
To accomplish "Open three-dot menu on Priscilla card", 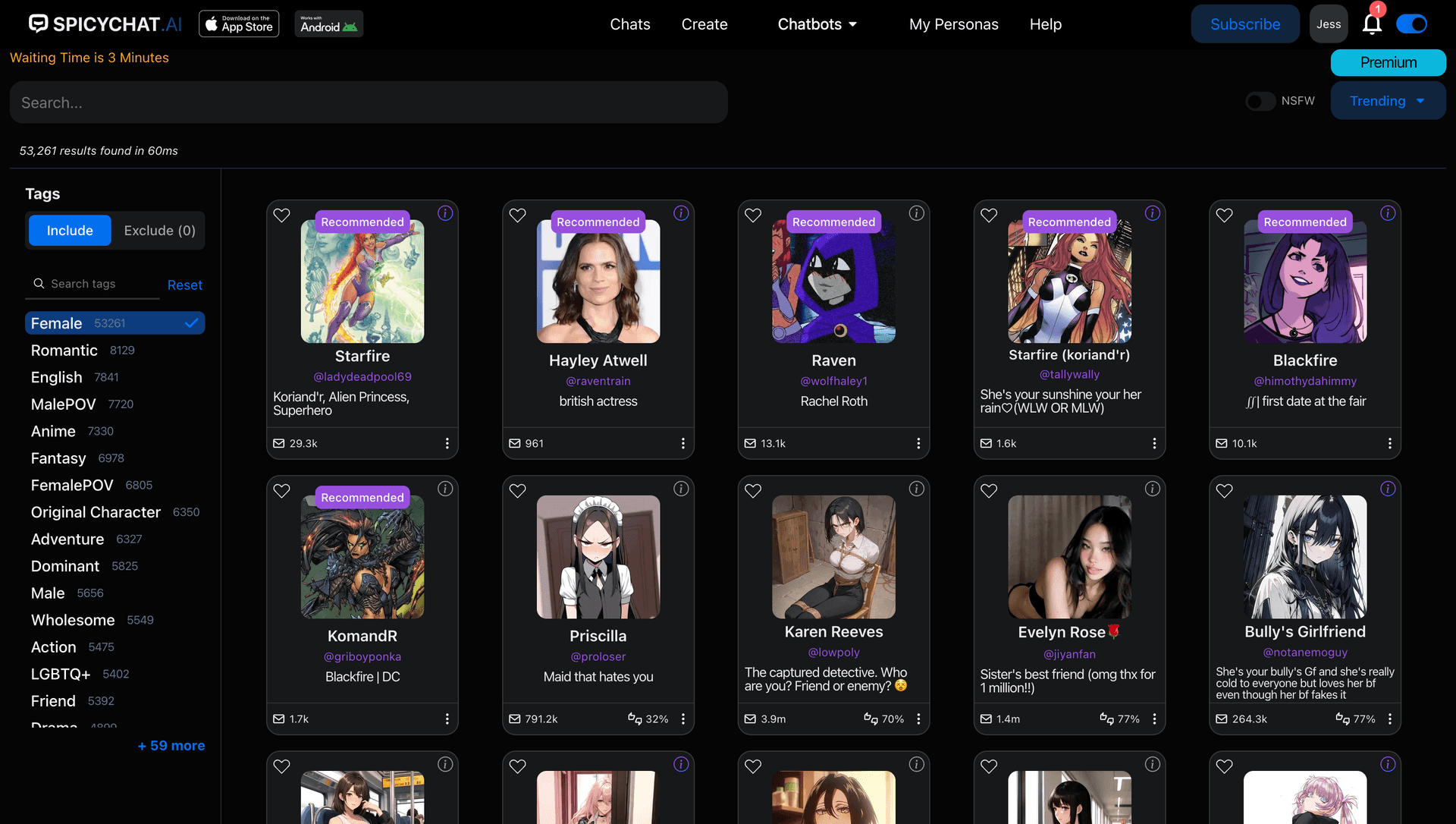I will click(682, 719).
